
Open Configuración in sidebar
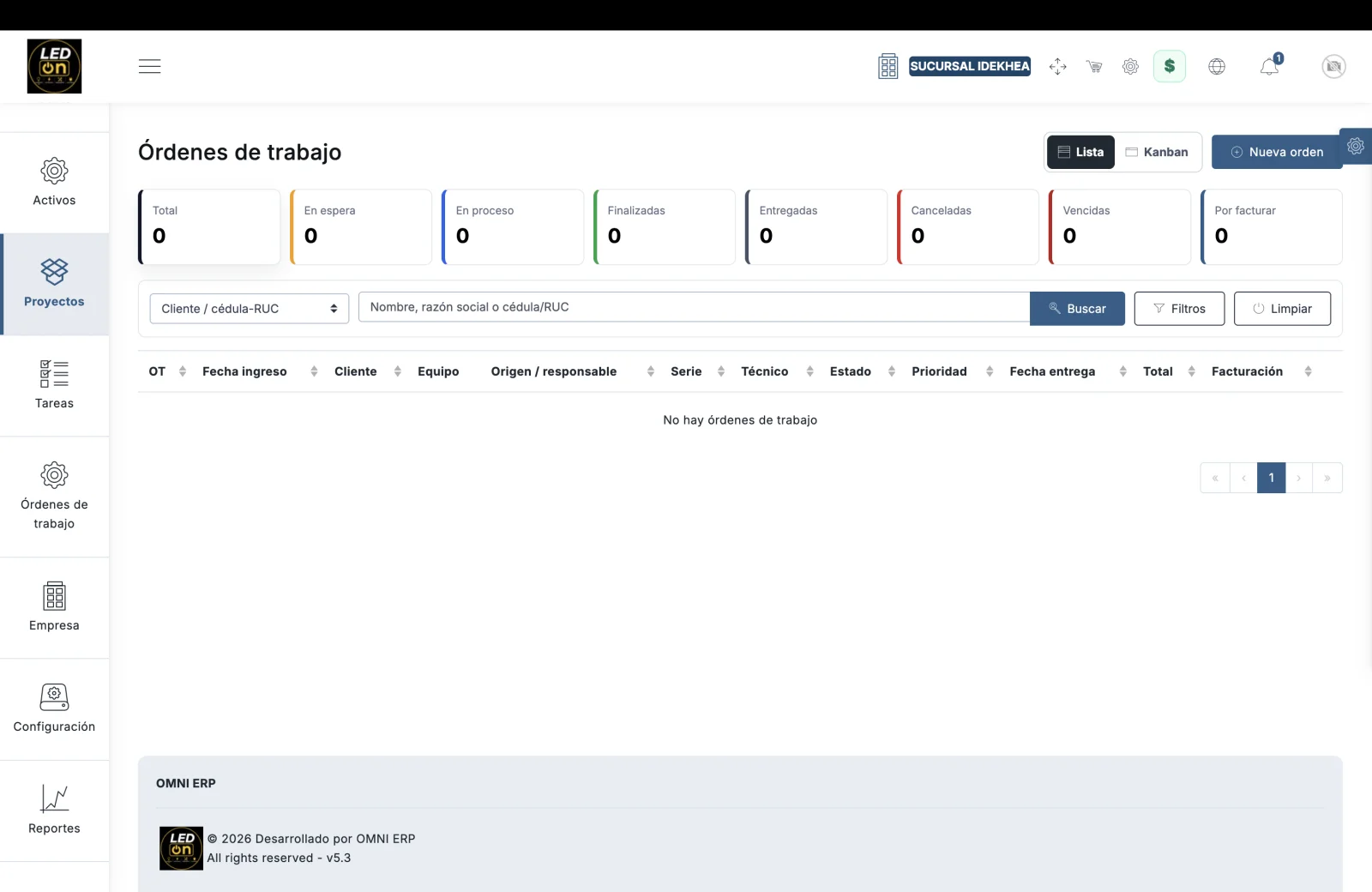point(54,708)
